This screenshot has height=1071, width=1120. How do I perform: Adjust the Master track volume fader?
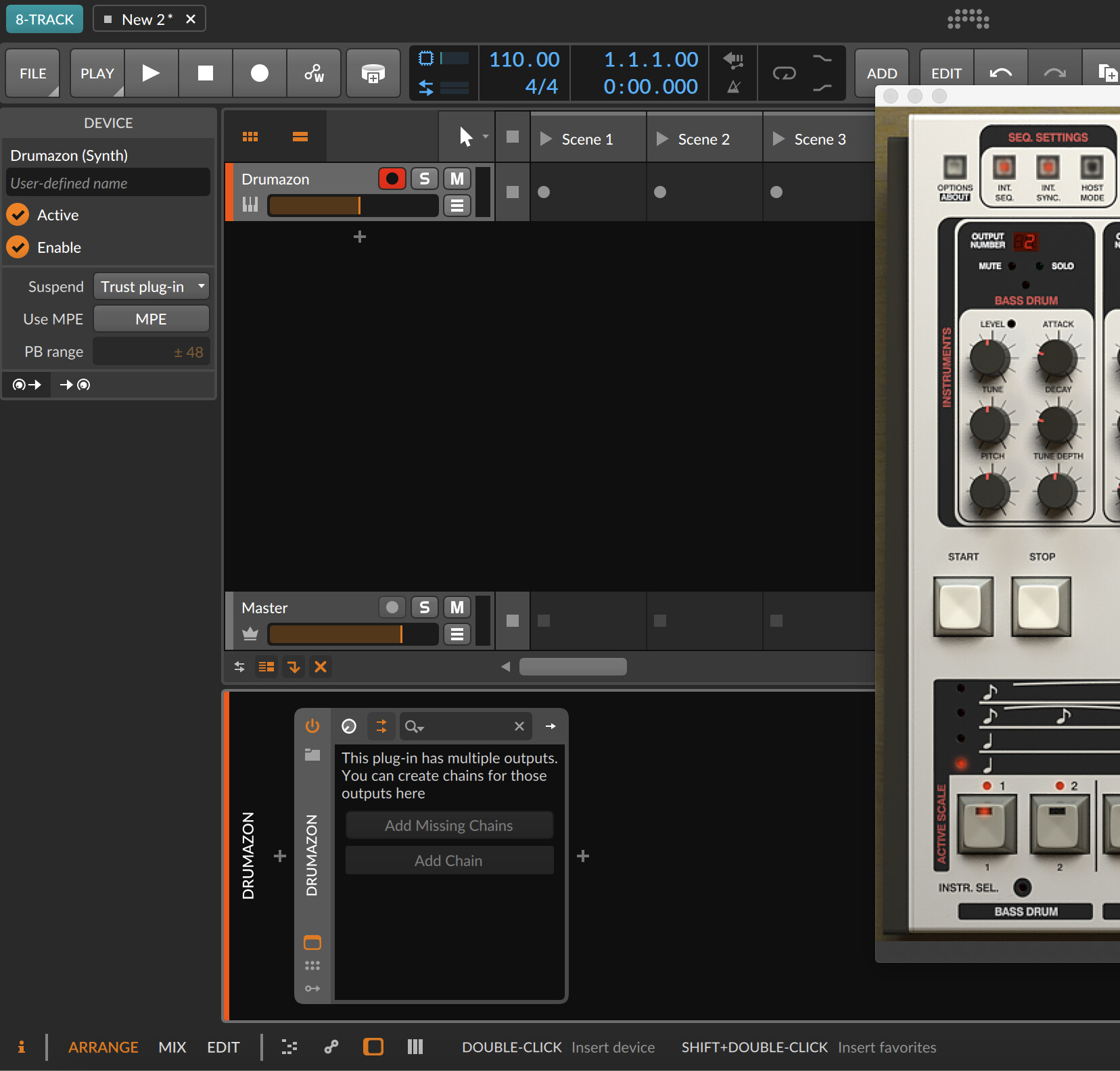pyautogui.click(x=352, y=634)
